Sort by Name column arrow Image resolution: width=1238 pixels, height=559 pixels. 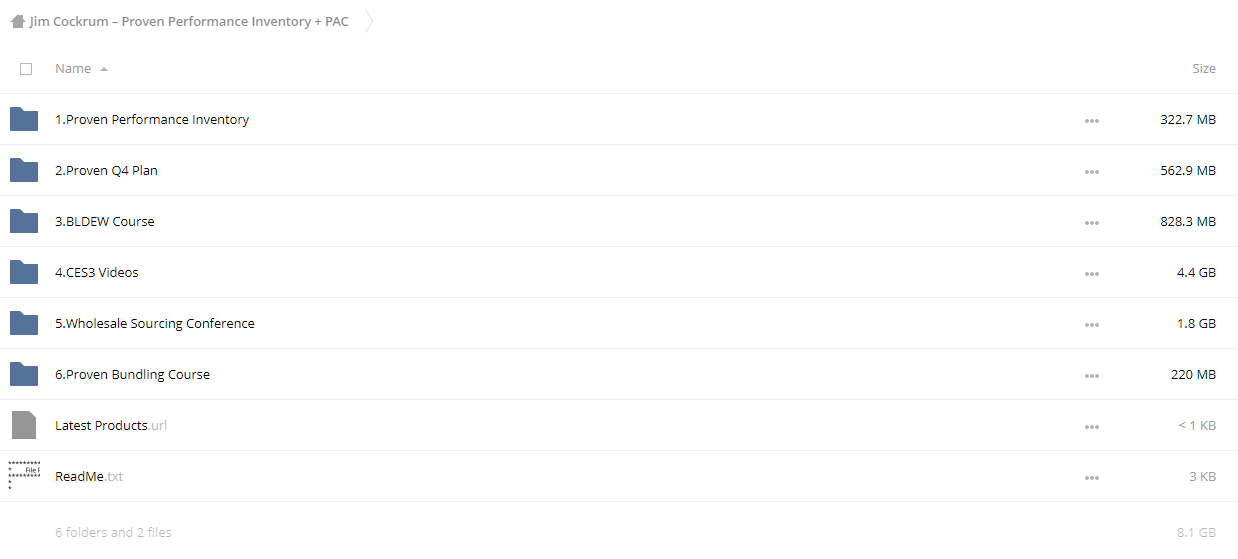[x=104, y=69]
